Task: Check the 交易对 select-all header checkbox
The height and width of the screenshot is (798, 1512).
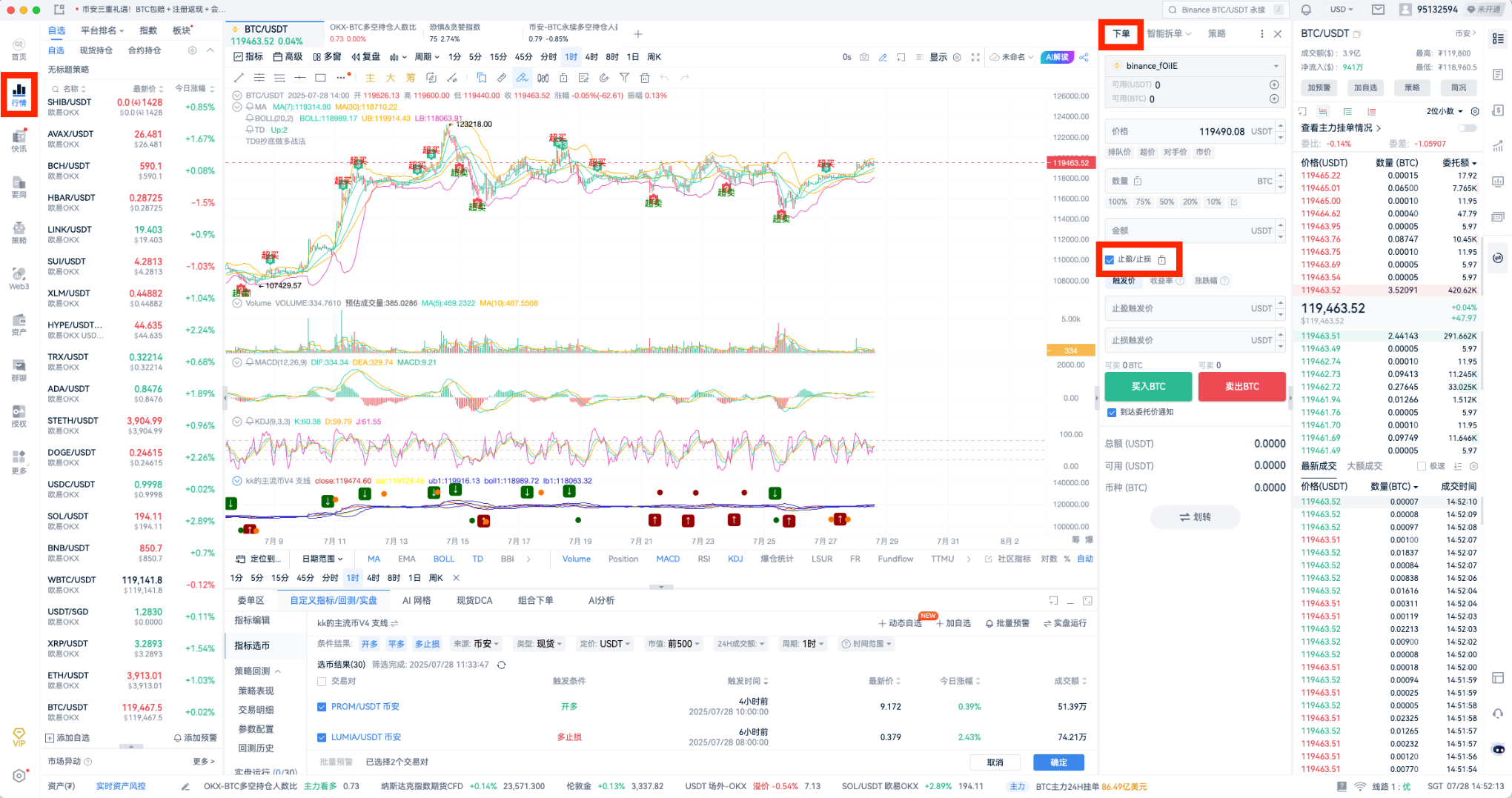Action: pos(322,681)
